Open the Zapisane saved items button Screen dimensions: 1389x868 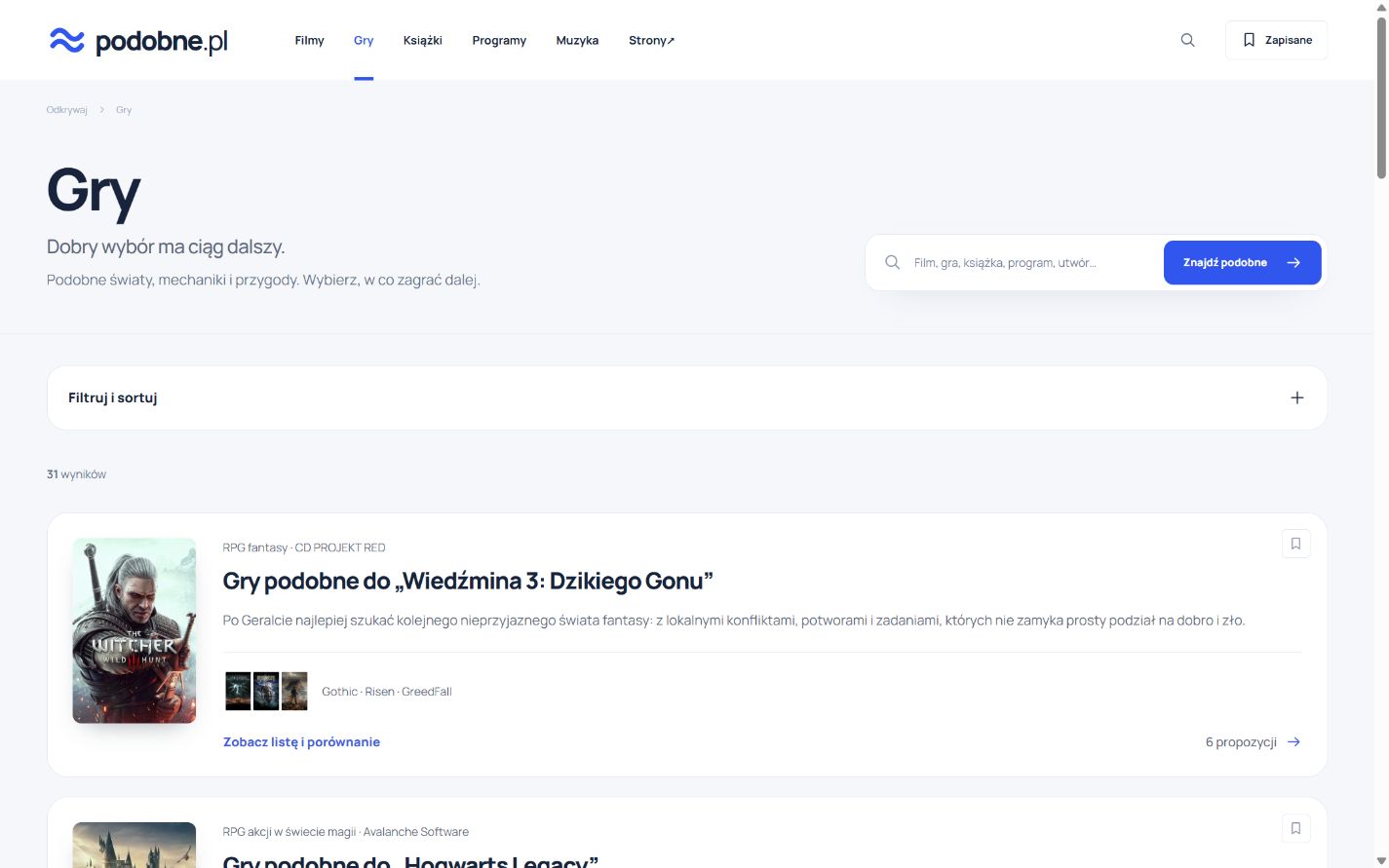tap(1276, 40)
